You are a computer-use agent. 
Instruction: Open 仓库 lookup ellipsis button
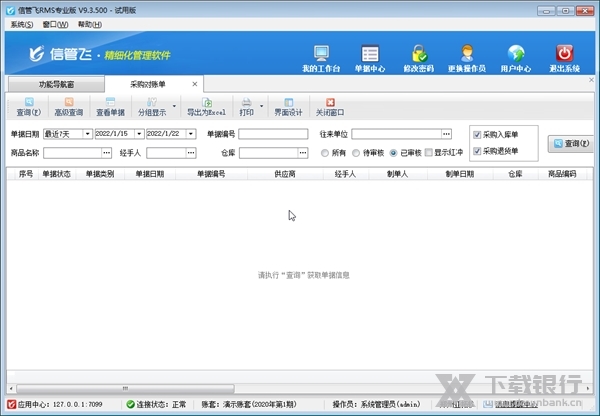coord(303,153)
